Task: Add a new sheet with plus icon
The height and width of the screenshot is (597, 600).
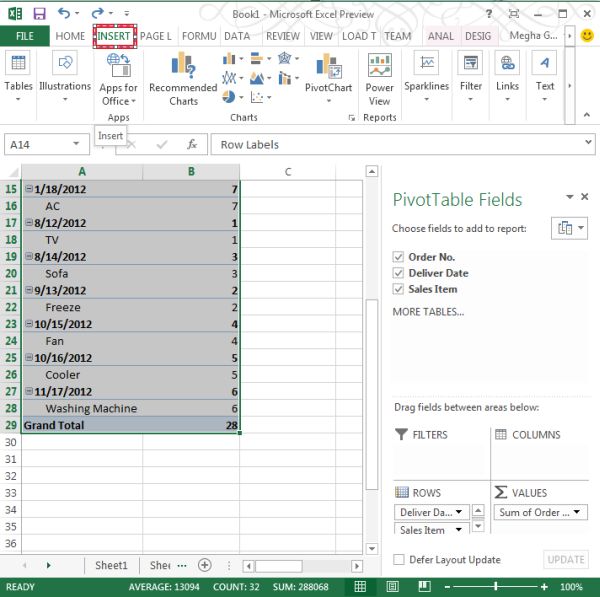Action: pos(205,565)
